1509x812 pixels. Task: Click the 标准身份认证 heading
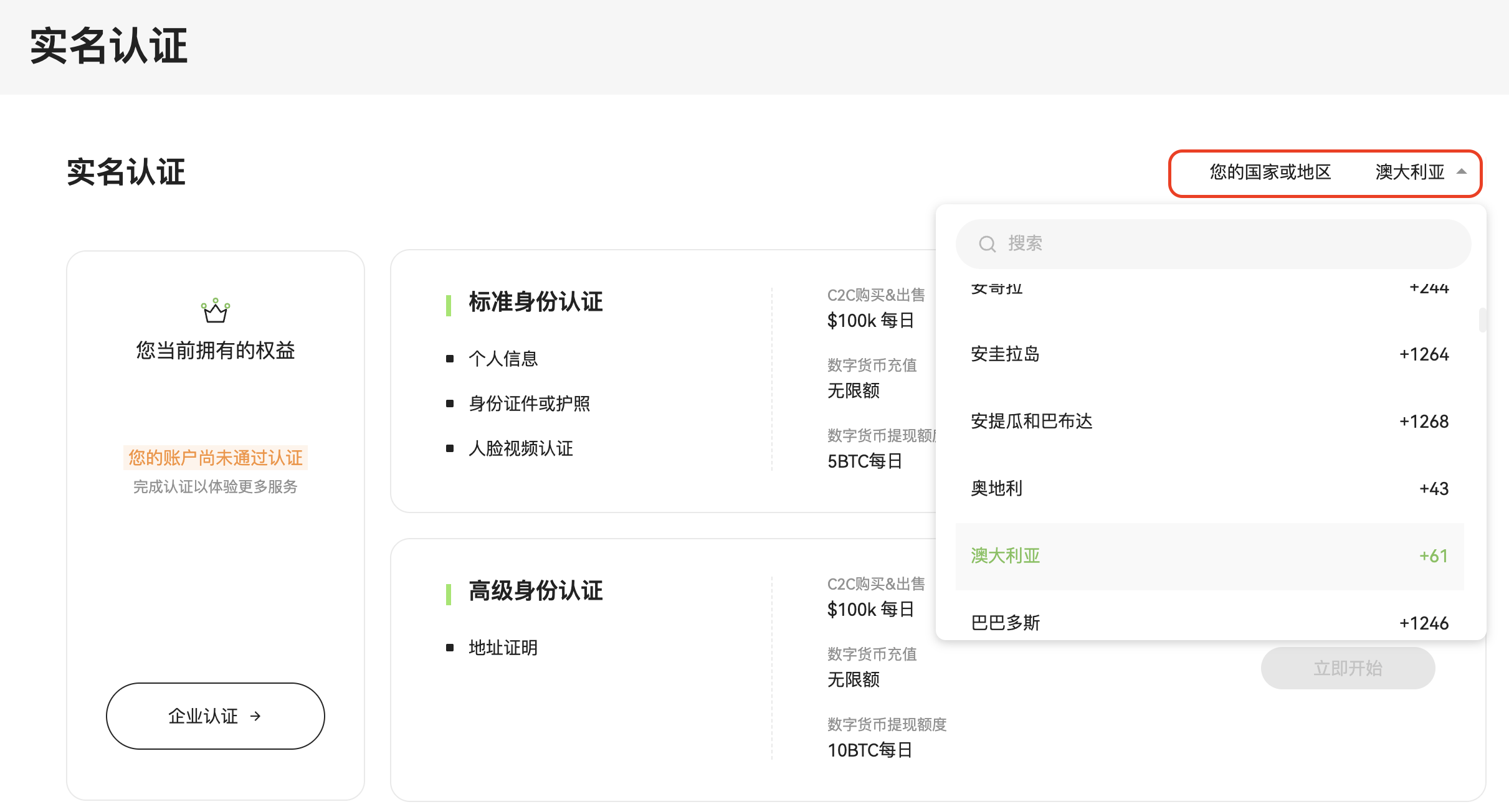coord(535,302)
